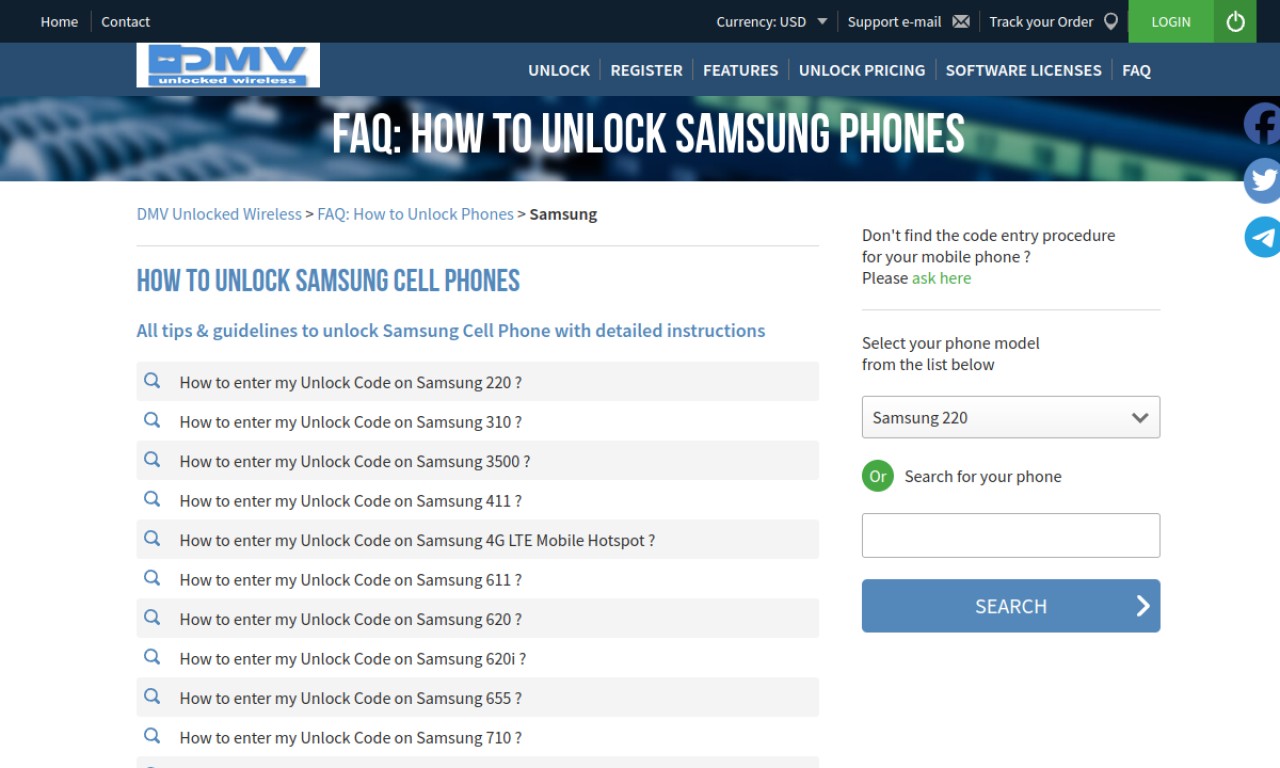Open the UNLOCK PRICING menu item
The image size is (1280, 768).
[862, 70]
